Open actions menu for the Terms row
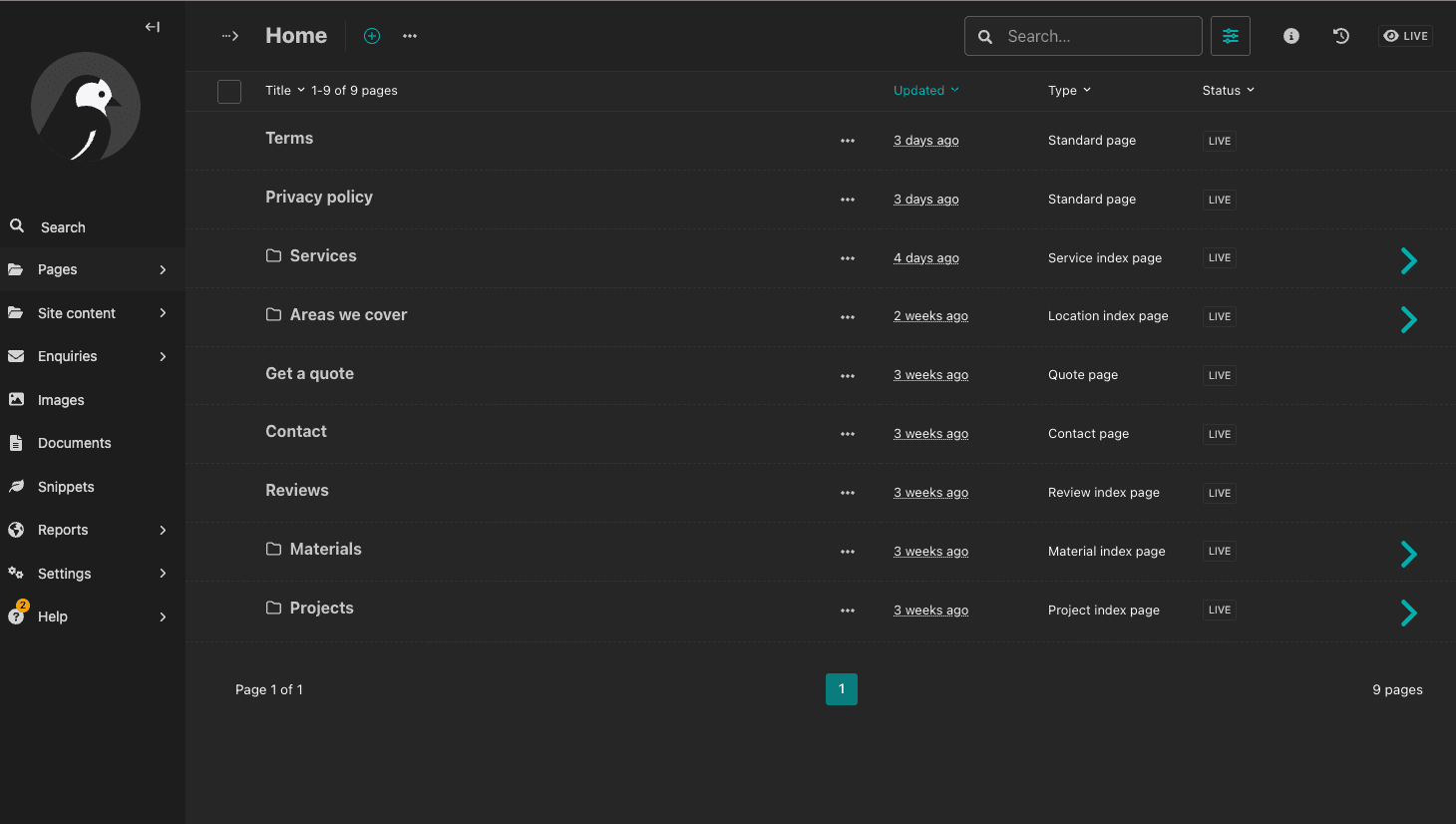 point(848,141)
